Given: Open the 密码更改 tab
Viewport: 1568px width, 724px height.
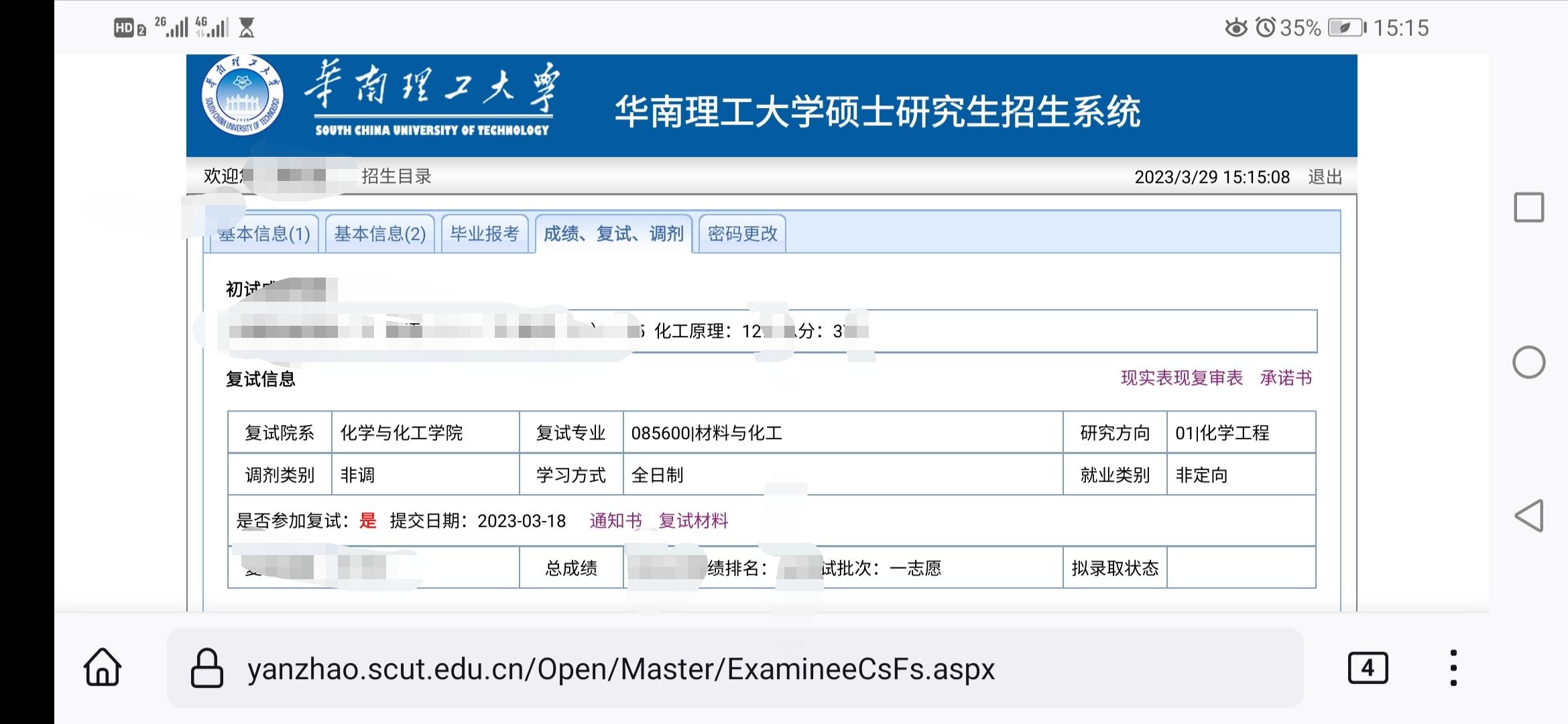Looking at the screenshot, I should click(742, 234).
